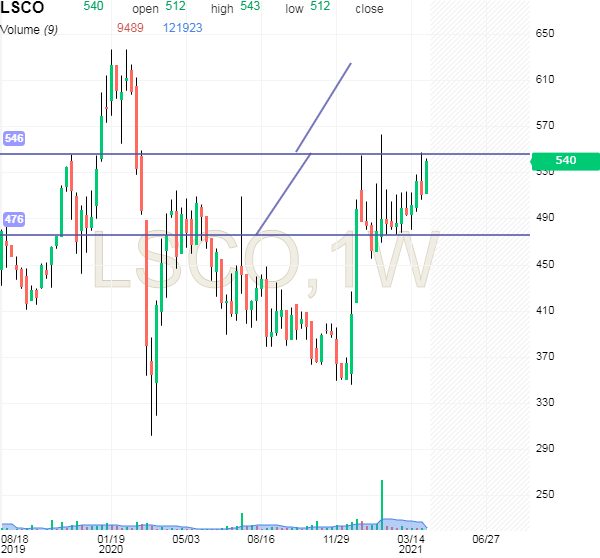Viewport: 600px width, 558px height.
Task: Click the 570 price axis label
Action: point(545,125)
